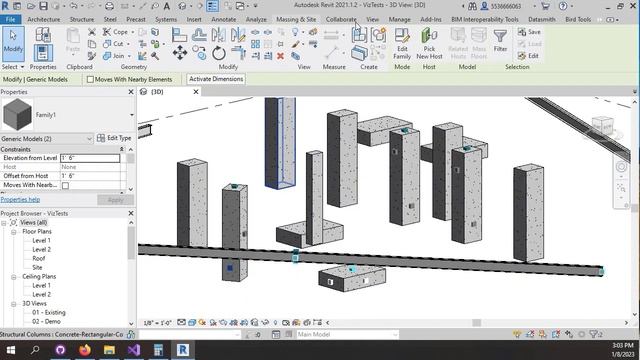Click the ViewCube in 3D view
Screen dimensions: 640x360
[603, 125]
